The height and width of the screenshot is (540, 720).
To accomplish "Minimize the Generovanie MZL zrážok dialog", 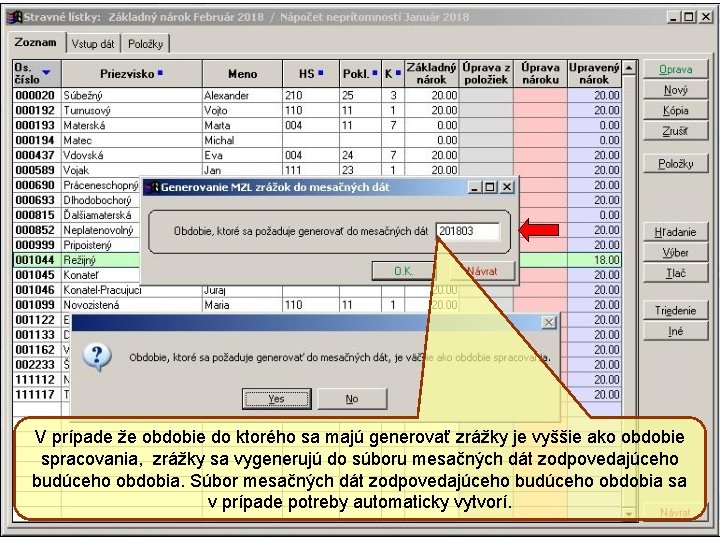I will (x=475, y=187).
